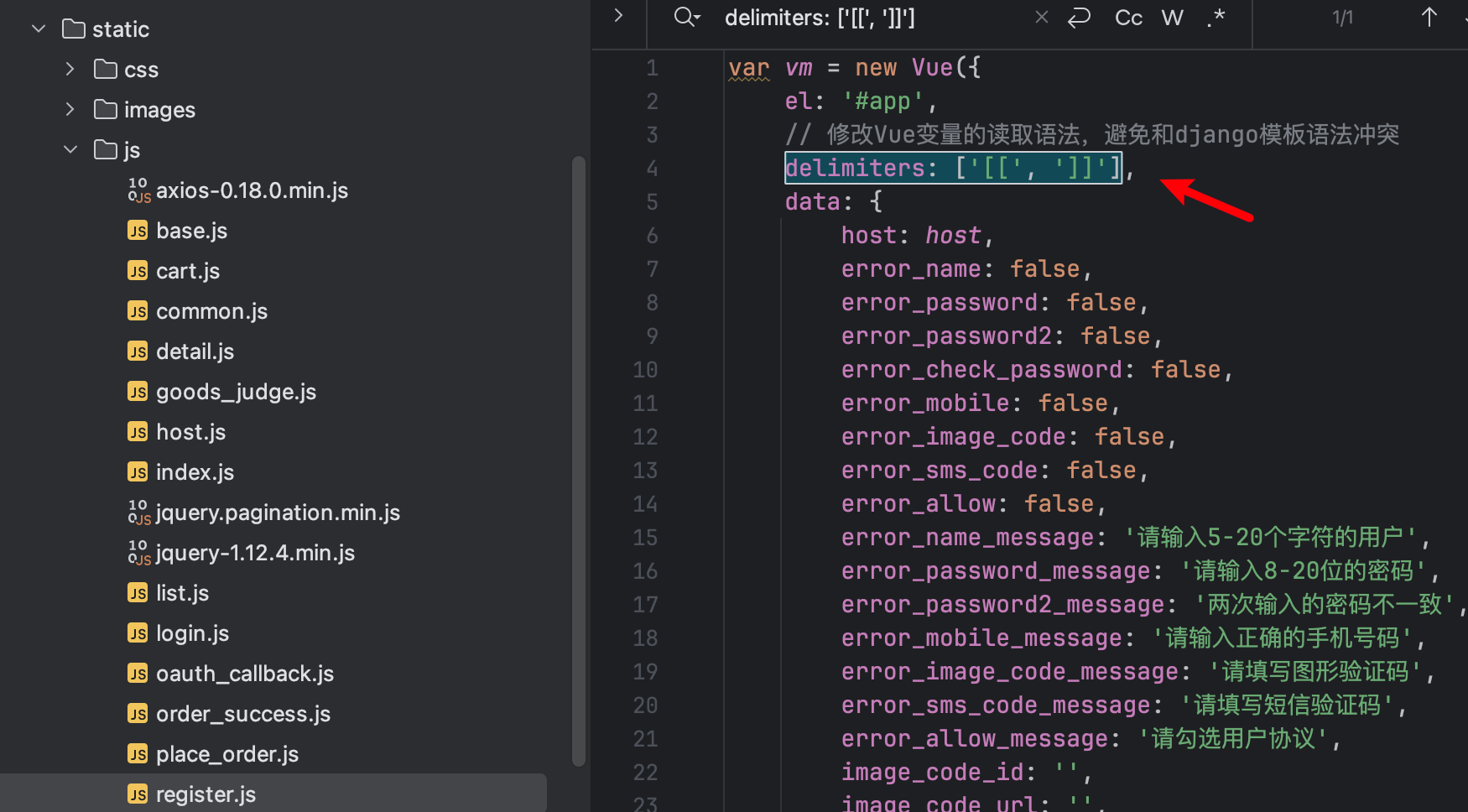Open login.js file

[x=192, y=633]
